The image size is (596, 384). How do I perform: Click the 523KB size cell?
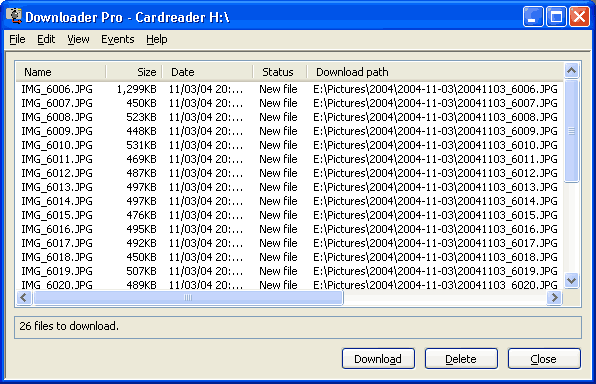141,117
